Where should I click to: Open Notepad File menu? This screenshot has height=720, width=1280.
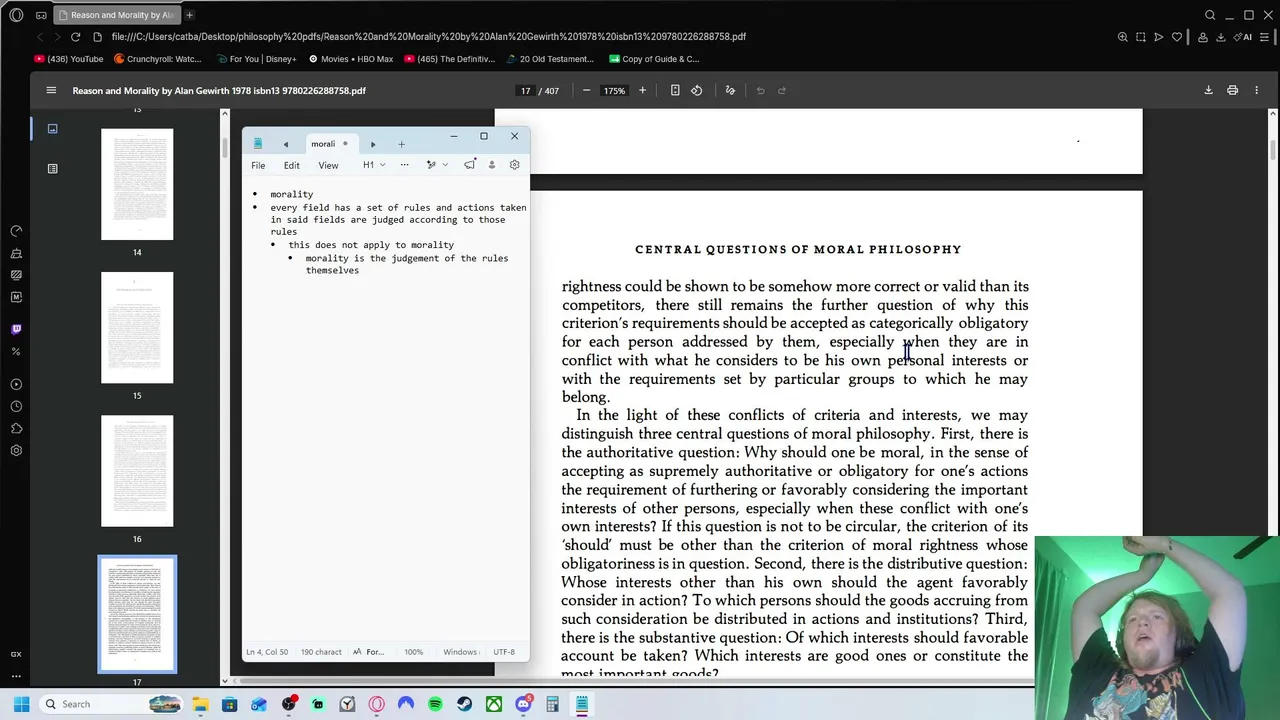(x=258, y=165)
